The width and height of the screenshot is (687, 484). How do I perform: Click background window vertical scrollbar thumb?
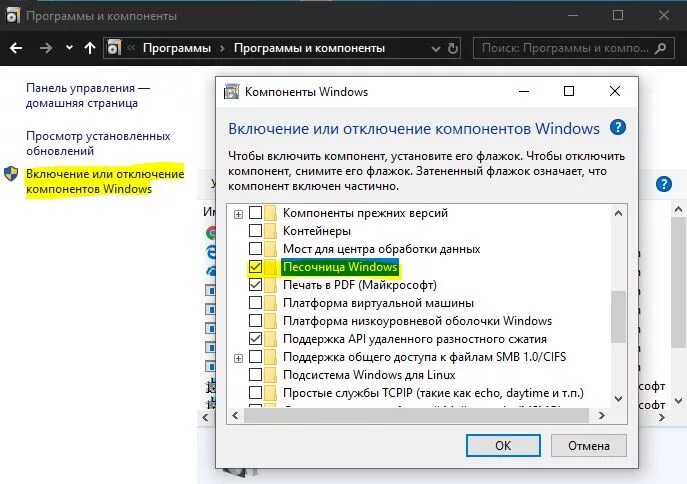(678, 283)
